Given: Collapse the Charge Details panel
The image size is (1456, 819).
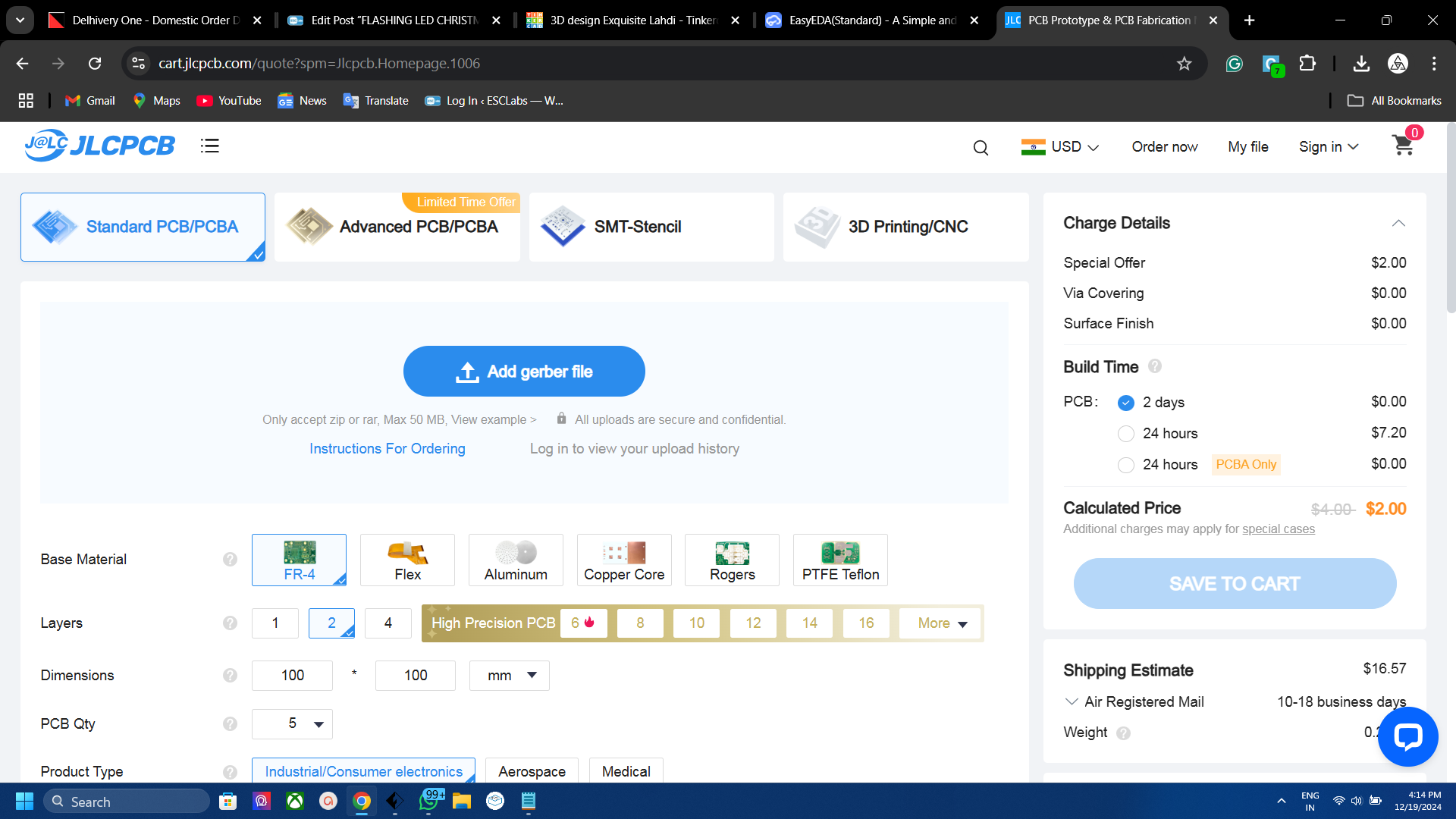Looking at the screenshot, I should point(1398,223).
